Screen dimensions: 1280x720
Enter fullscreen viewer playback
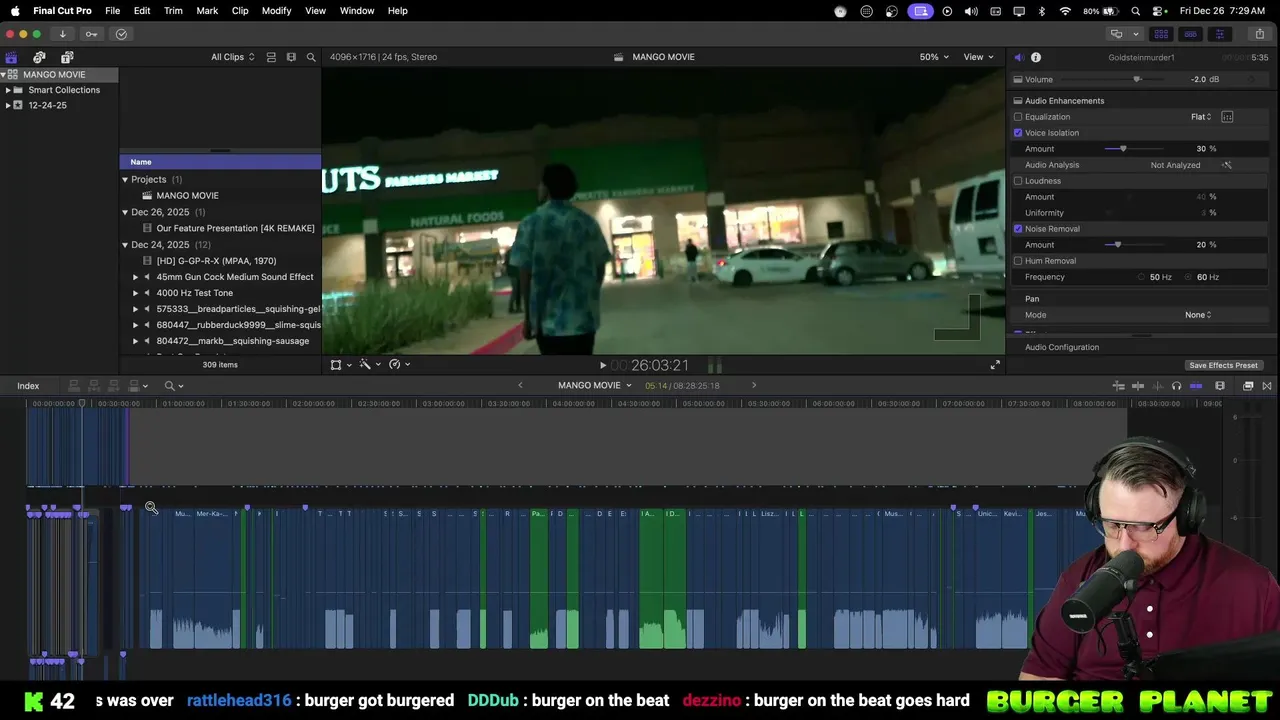995,365
